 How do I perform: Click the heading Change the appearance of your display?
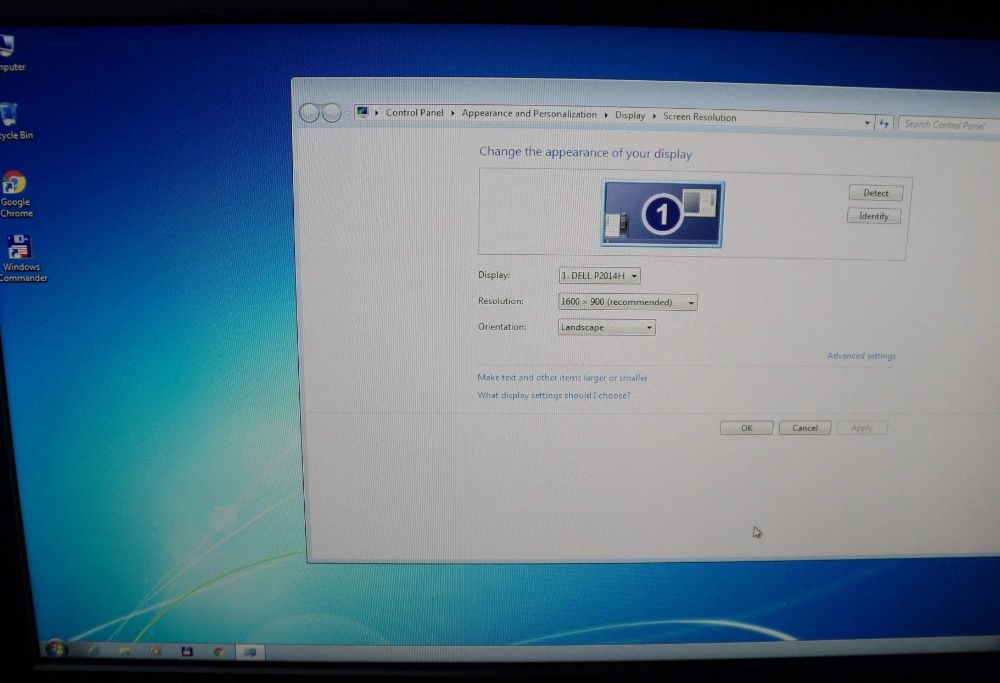(x=585, y=152)
